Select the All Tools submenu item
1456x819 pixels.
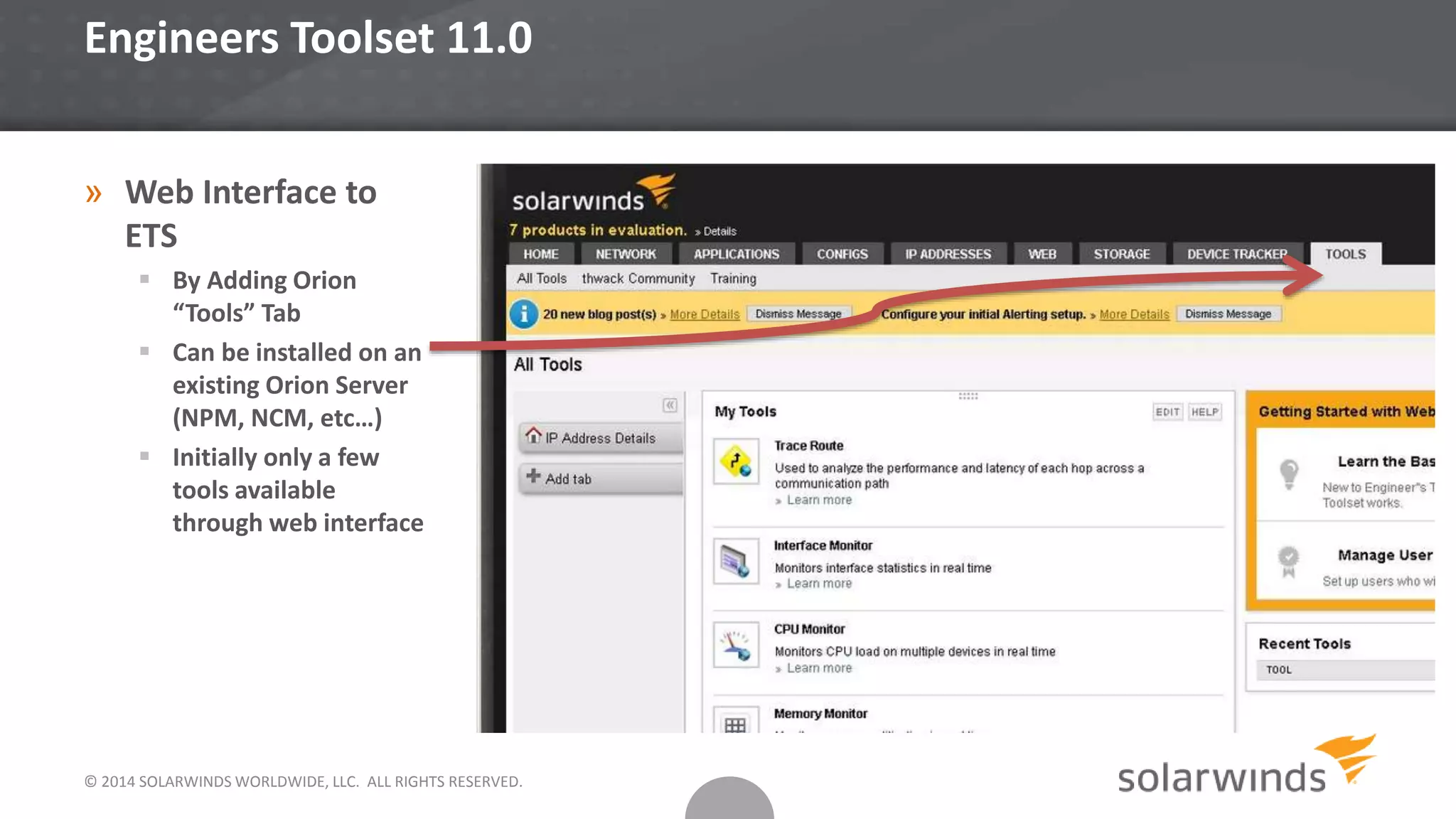tap(542, 279)
